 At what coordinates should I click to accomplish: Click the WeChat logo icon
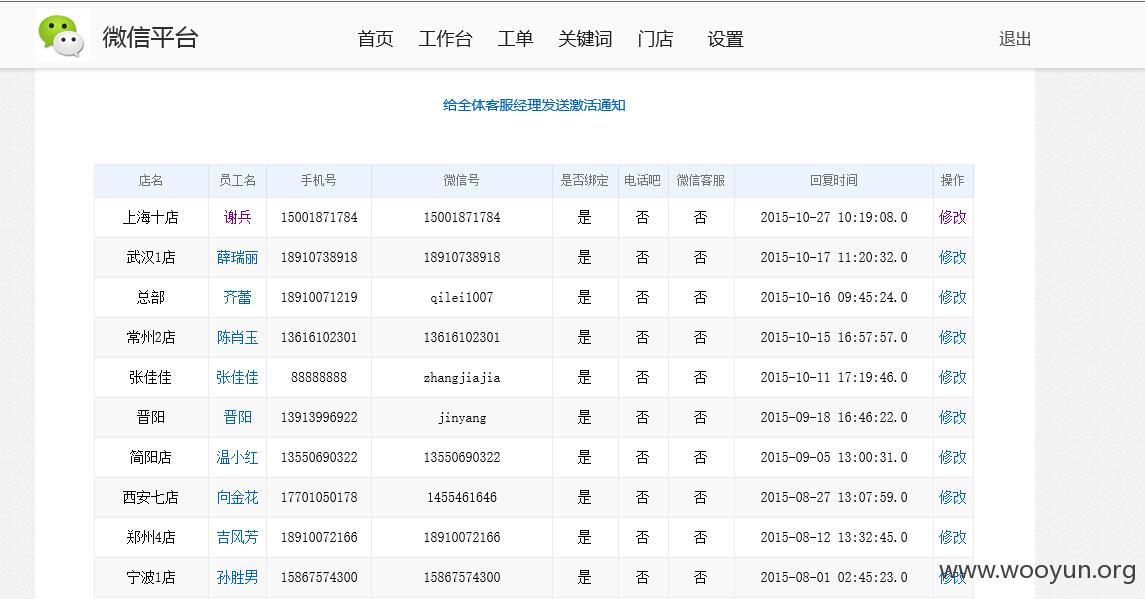pos(61,37)
